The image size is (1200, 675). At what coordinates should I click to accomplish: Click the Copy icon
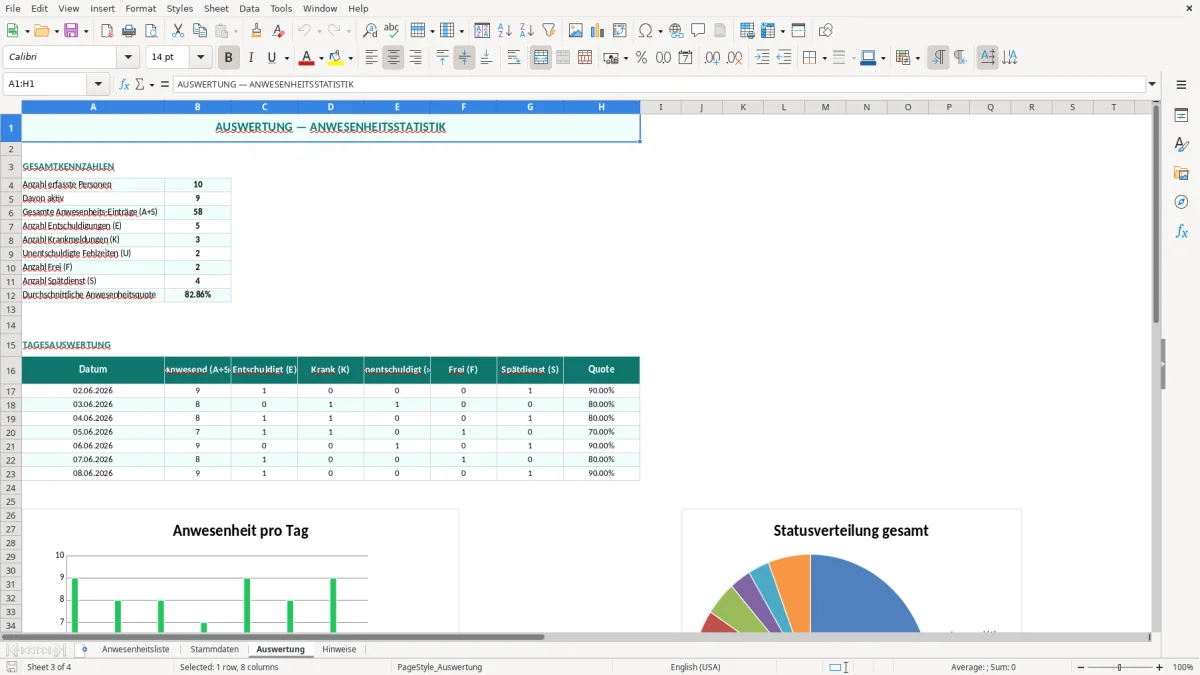coord(200,31)
